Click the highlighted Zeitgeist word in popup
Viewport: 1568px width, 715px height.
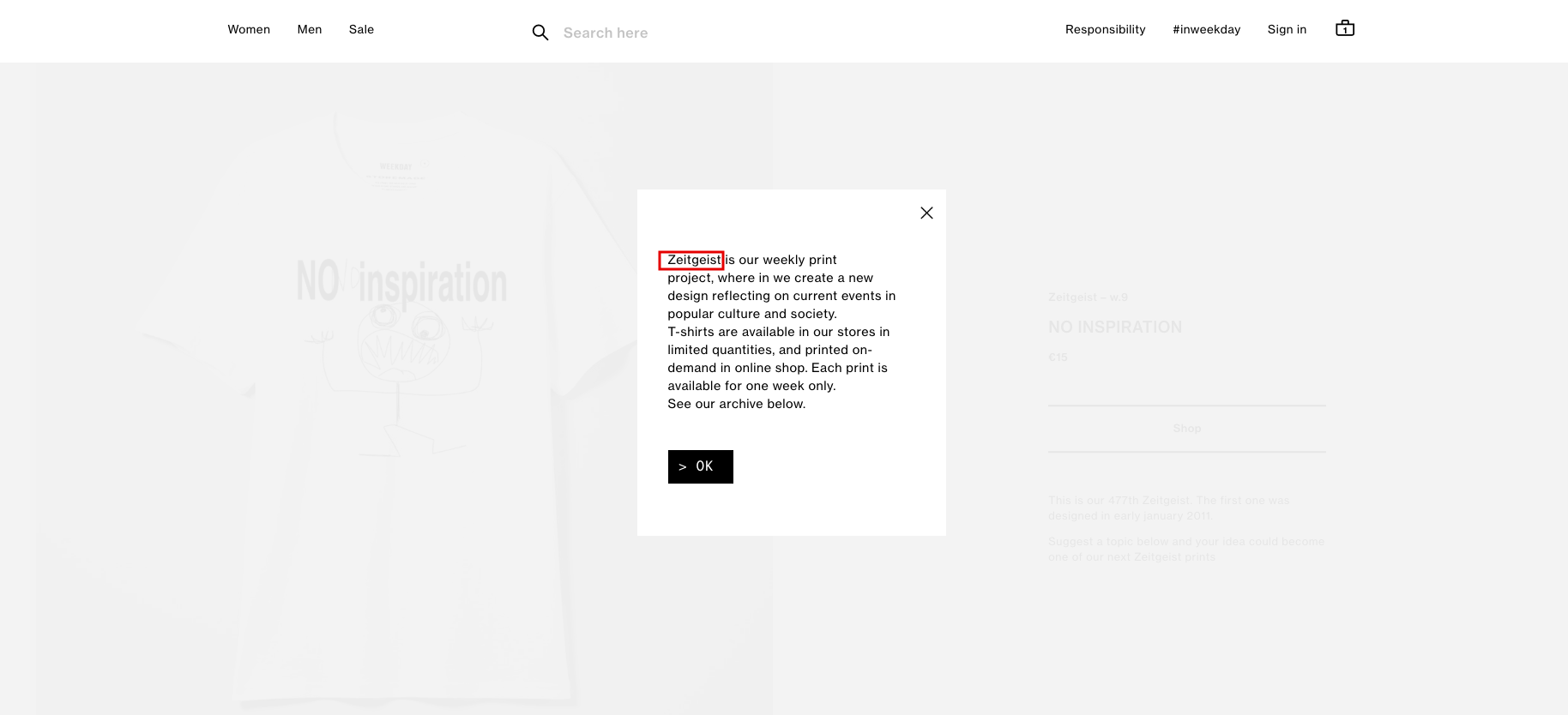click(x=693, y=260)
